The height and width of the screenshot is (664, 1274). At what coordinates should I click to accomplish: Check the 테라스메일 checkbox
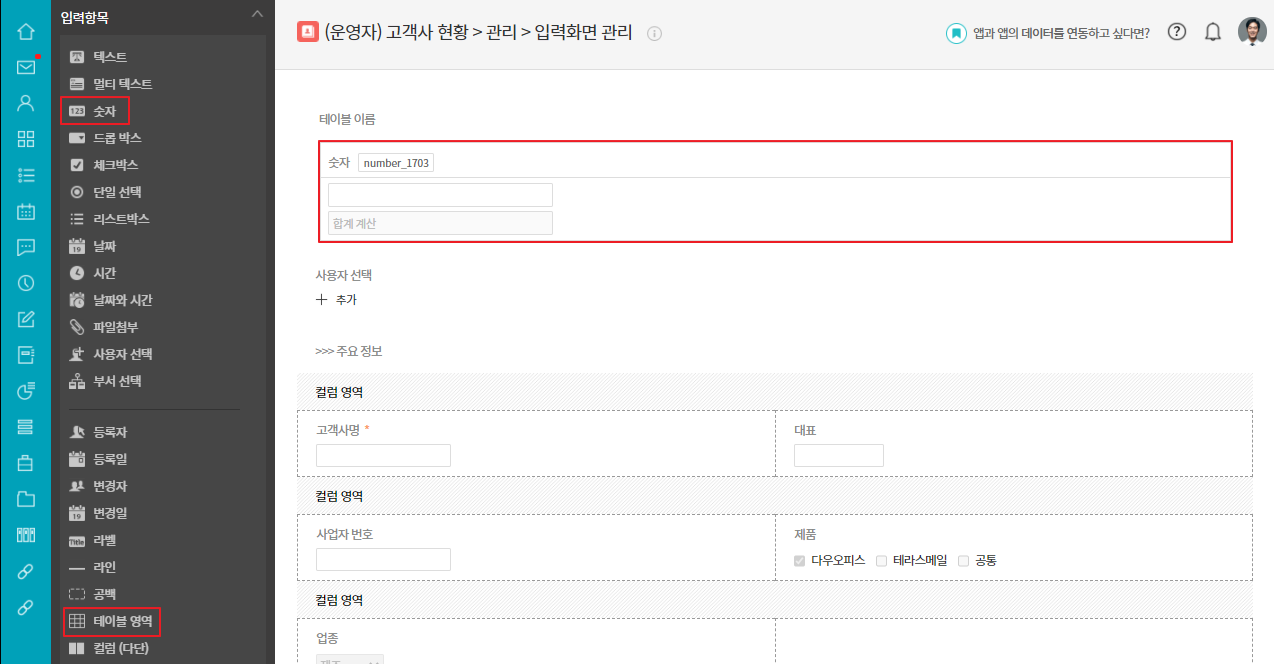tap(881, 561)
